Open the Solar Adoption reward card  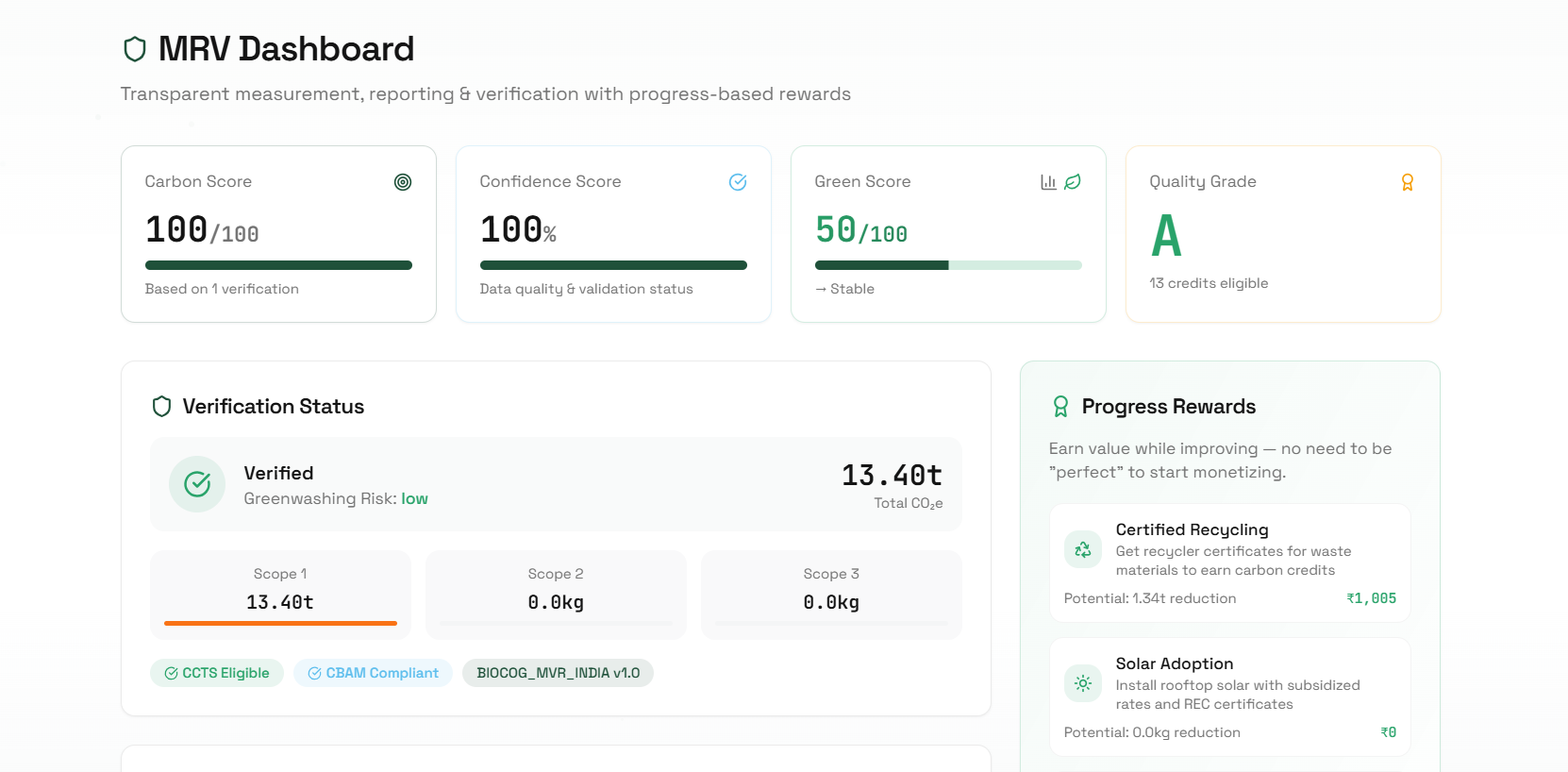point(1230,697)
